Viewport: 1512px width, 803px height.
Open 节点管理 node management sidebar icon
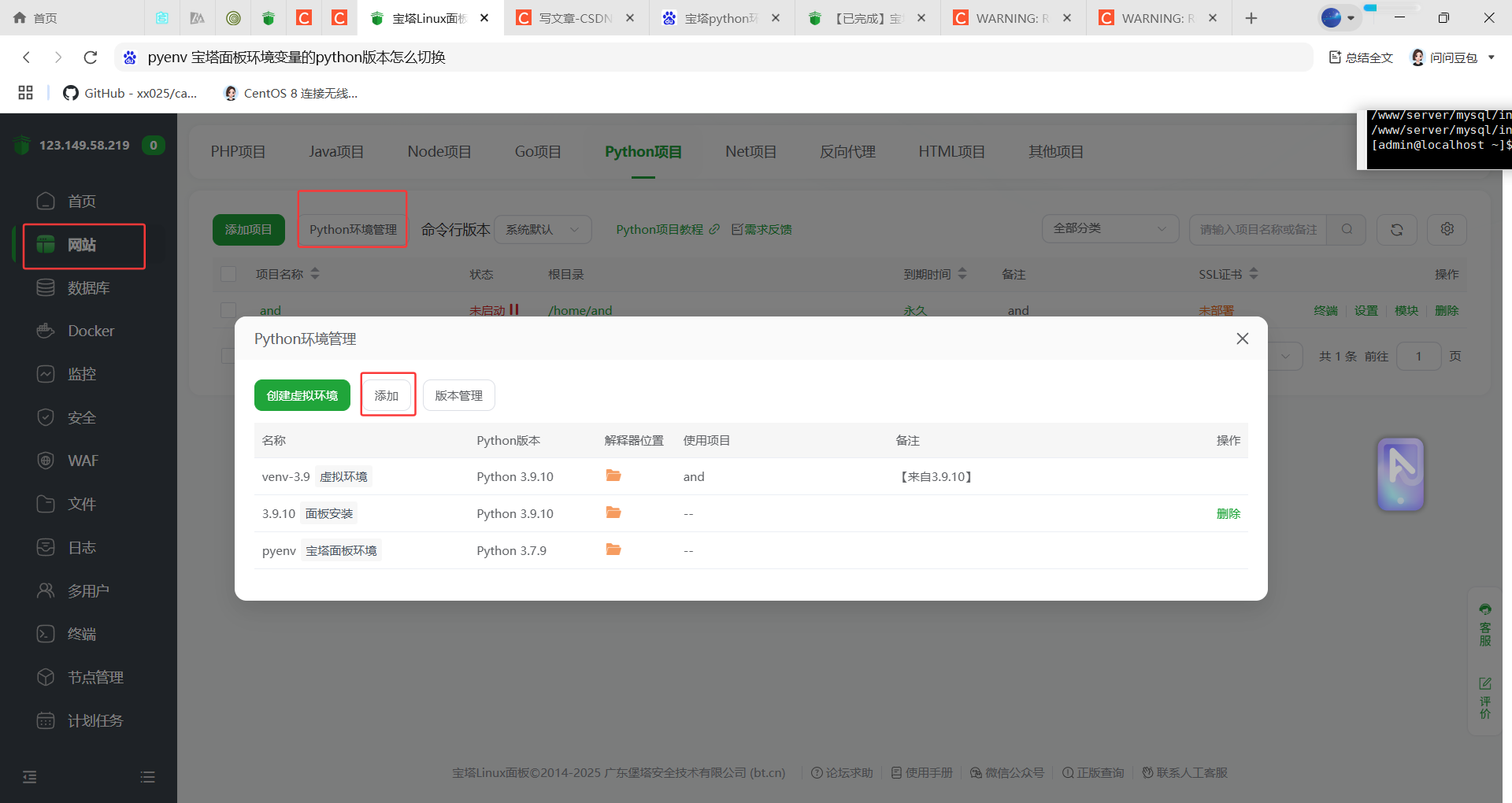tap(46, 677)
